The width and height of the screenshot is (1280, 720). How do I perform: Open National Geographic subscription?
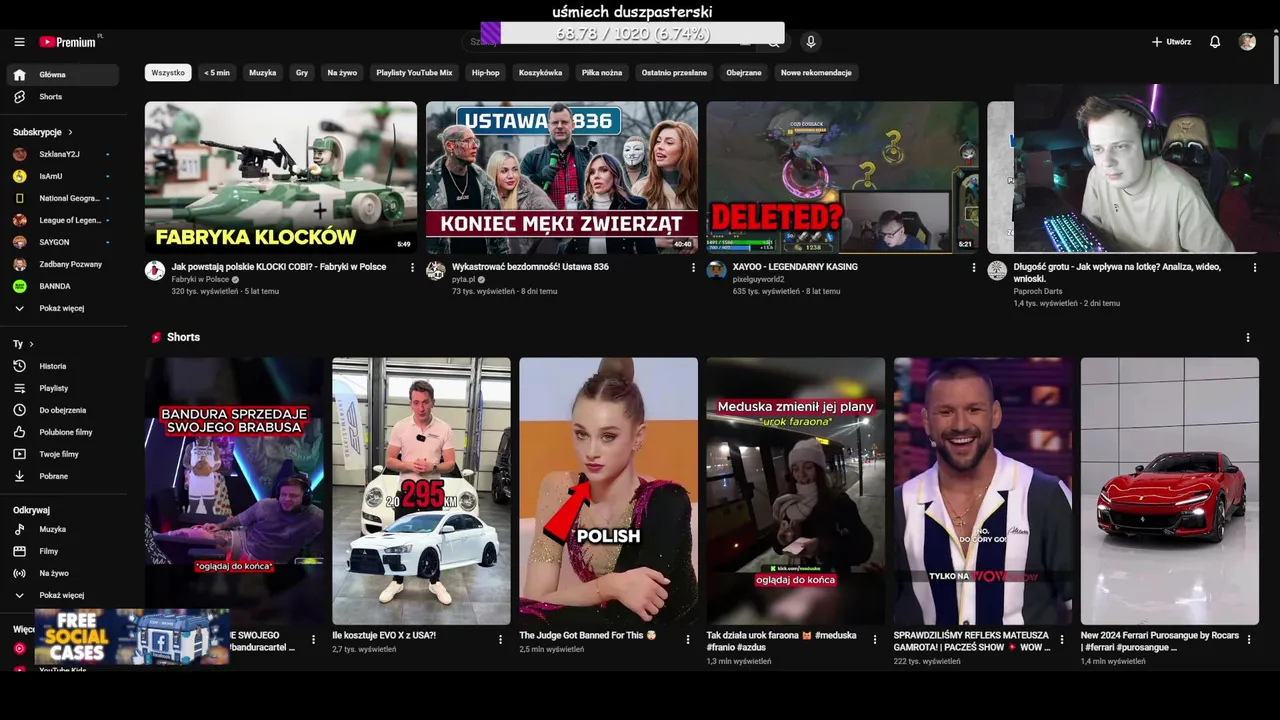point(63,198)
